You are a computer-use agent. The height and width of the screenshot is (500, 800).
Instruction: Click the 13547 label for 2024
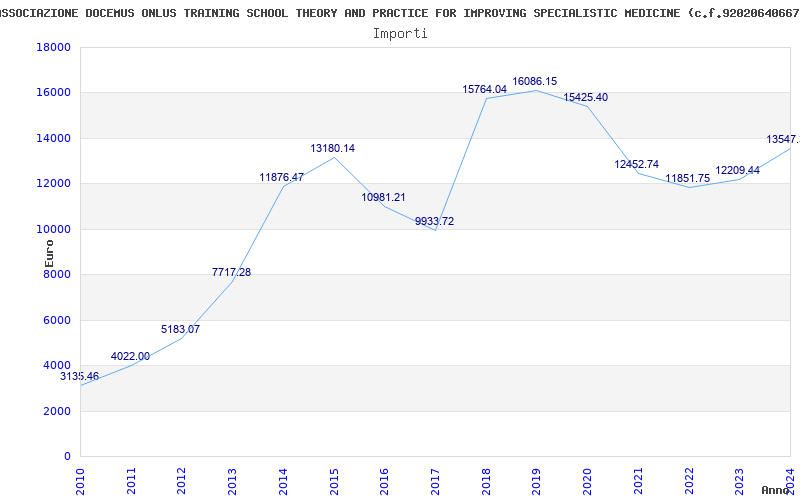pyautogui.click(x=783, y=139)
